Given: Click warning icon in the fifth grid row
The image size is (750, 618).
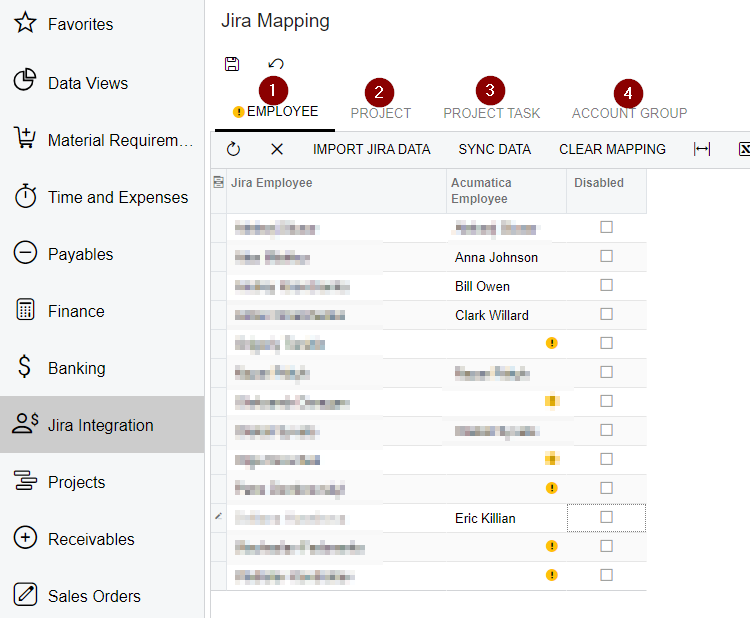Looking at the screenshot, I should (551, 343).
